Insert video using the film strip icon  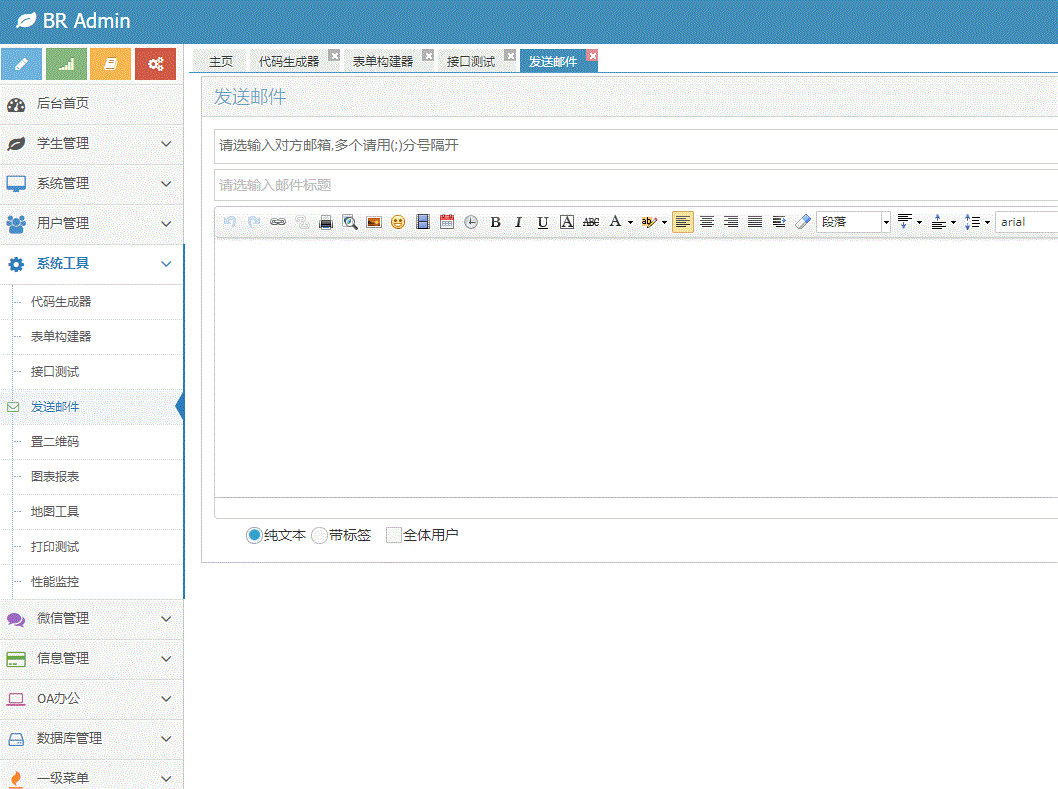pyautogui.click(x=422, y=222)
